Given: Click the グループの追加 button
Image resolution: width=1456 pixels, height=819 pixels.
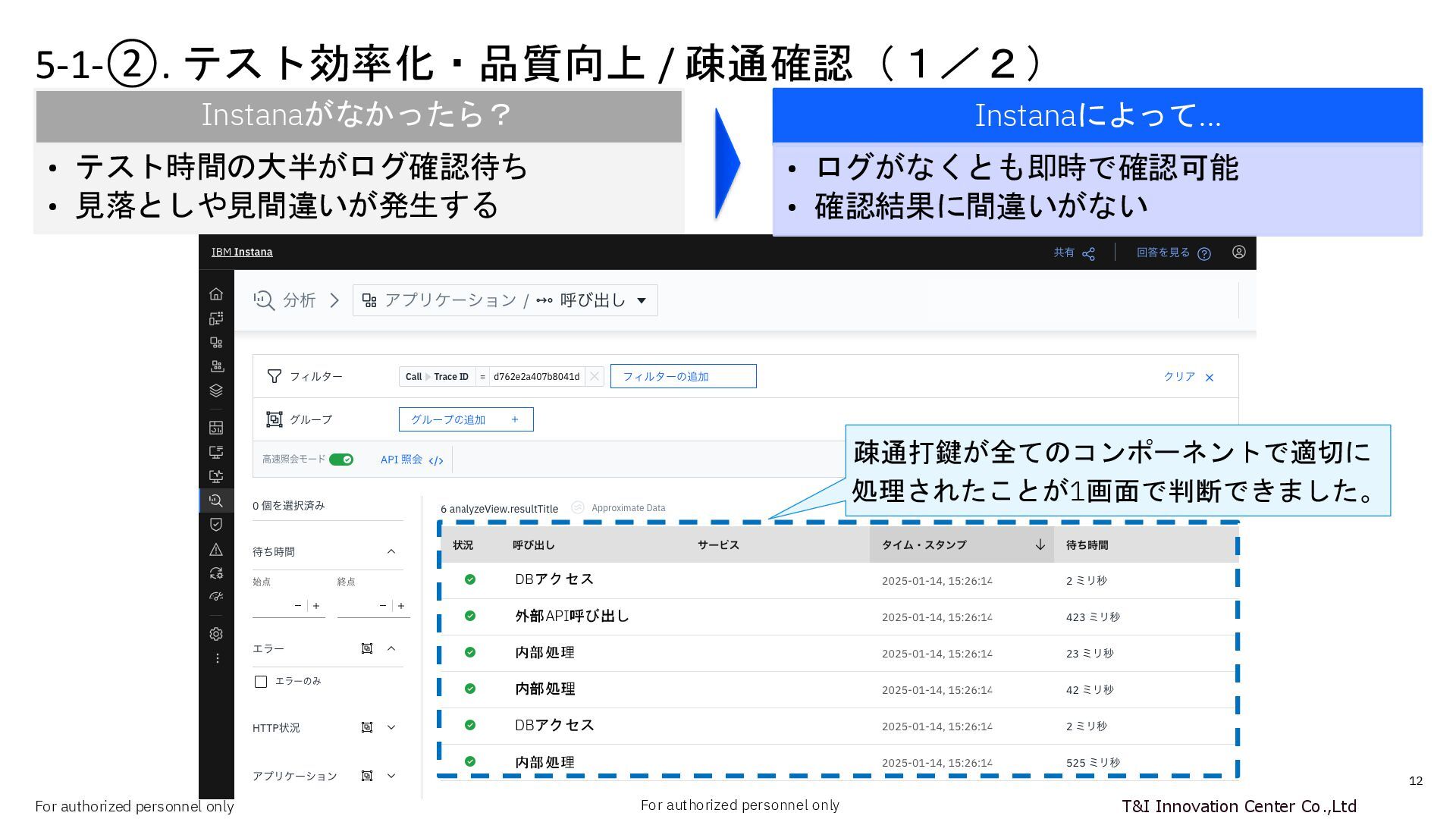Looking at the screenshot, I should pos(466,419).
